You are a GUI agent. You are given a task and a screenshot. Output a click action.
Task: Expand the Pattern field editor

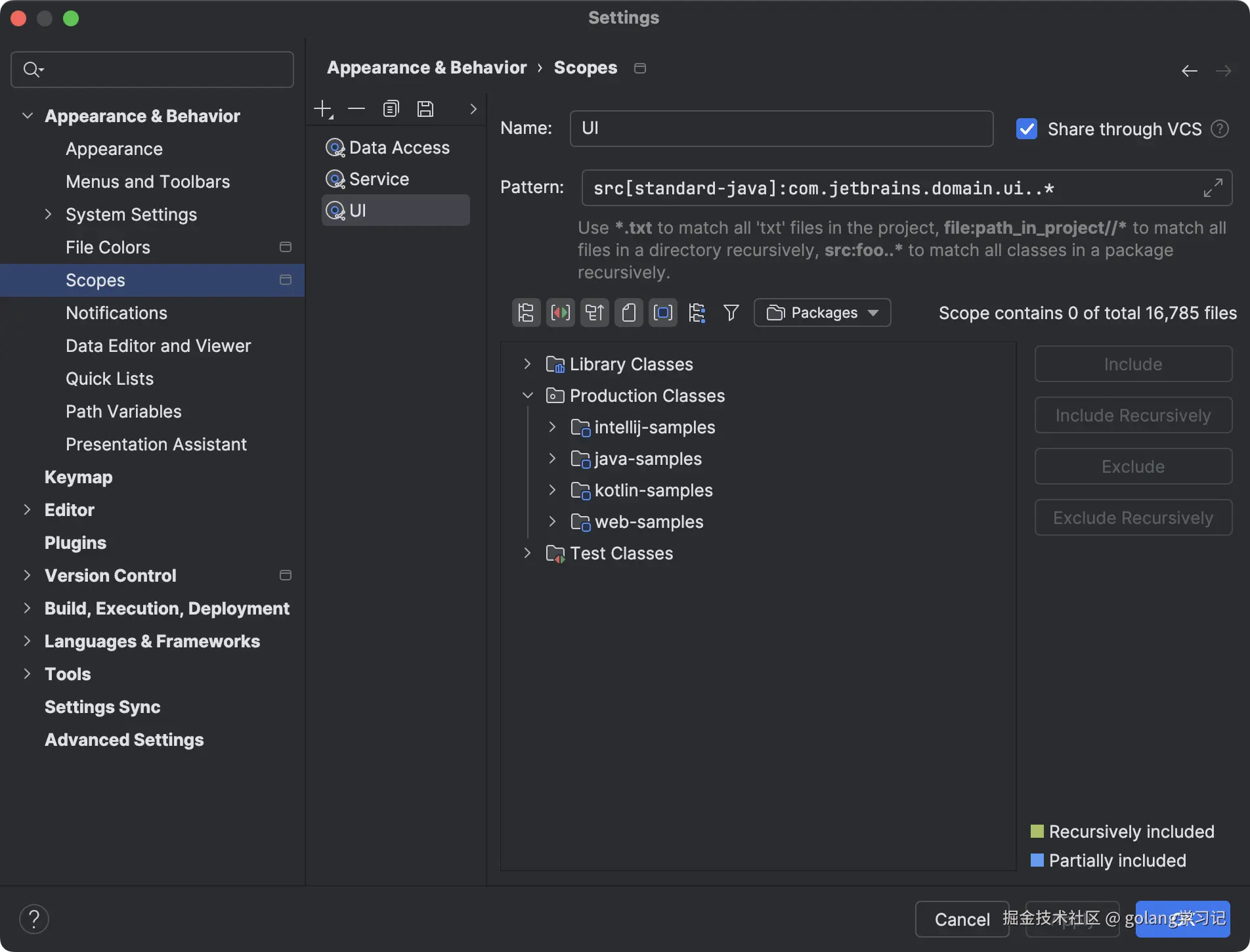tap(1213, 188)
